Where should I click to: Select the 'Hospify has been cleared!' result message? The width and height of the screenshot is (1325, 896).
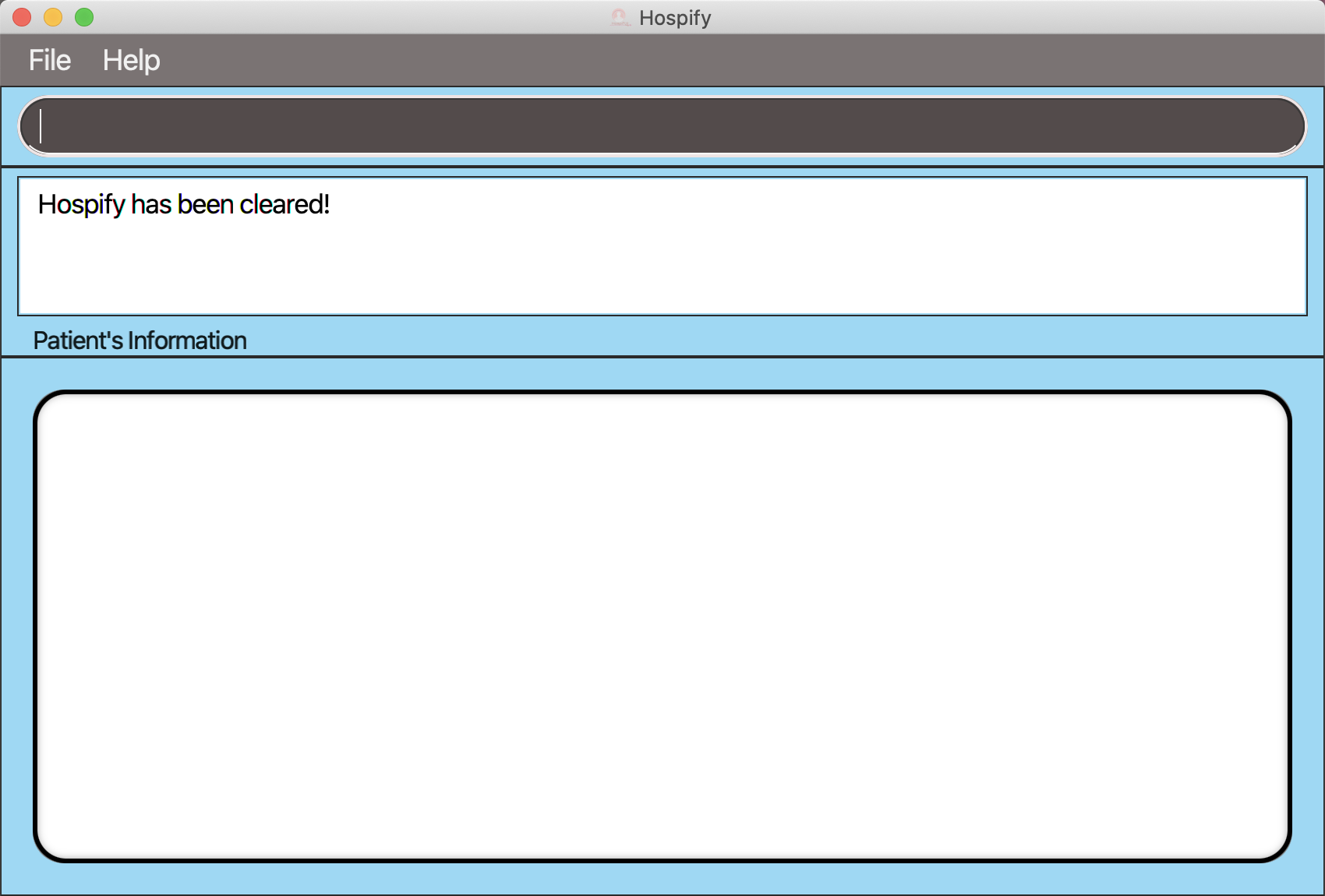(184, 204)
